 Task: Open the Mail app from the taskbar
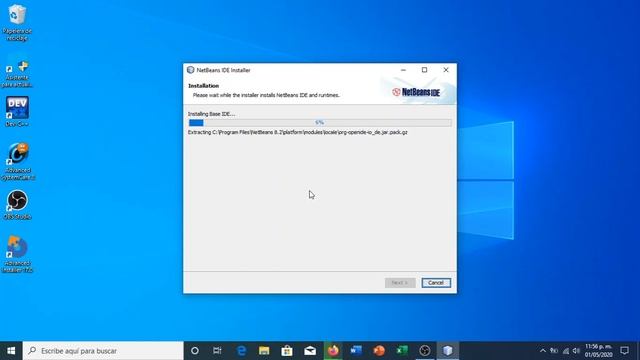coord(310,351)
